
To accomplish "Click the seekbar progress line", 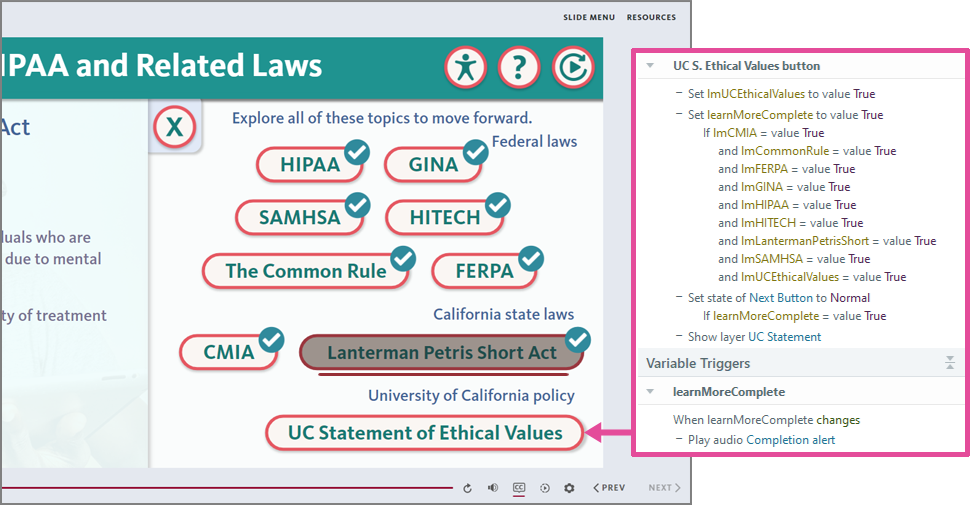I will [x=228, y=488].
